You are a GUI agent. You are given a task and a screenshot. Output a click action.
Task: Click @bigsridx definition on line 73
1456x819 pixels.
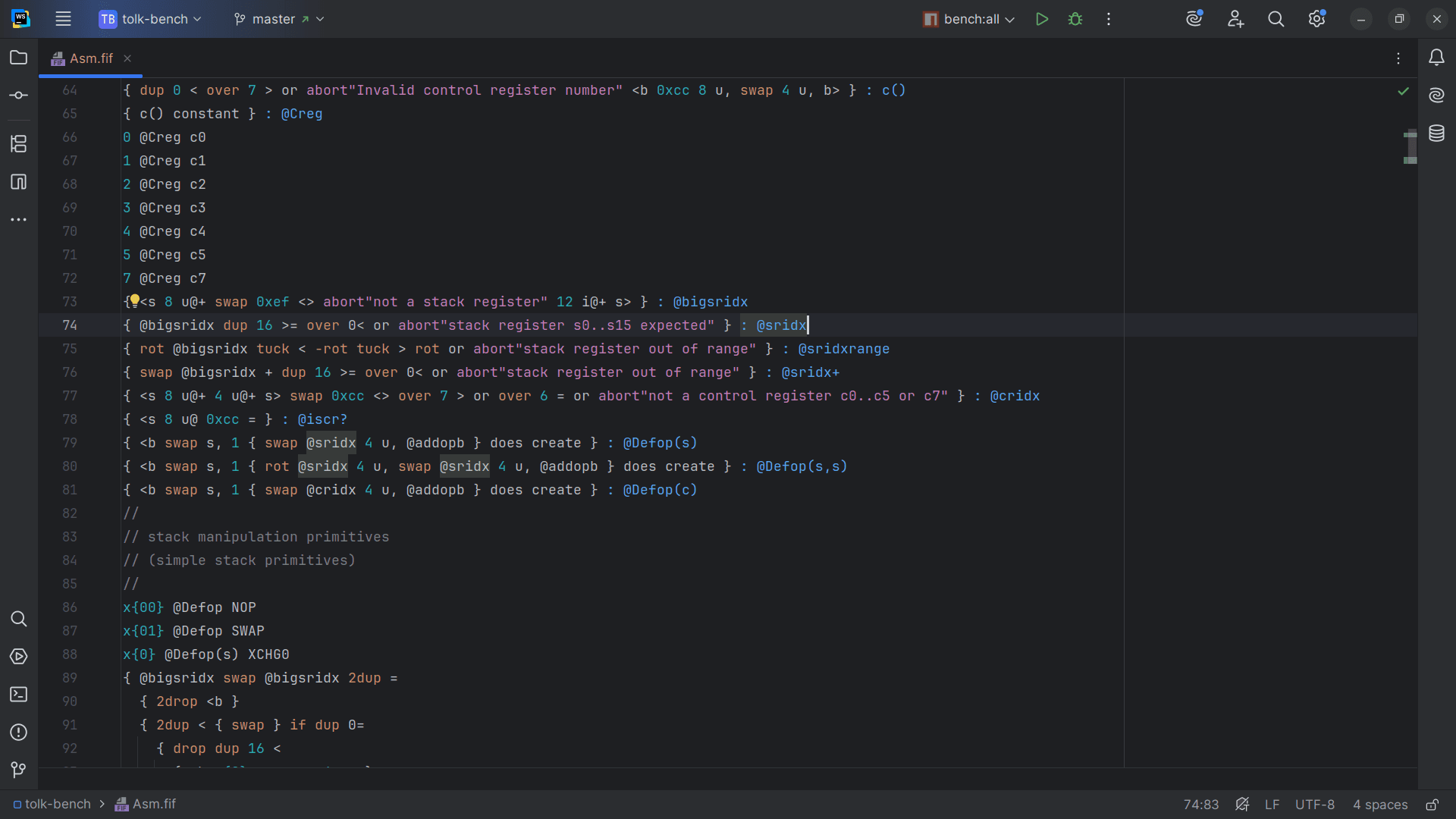click(711, 302)
